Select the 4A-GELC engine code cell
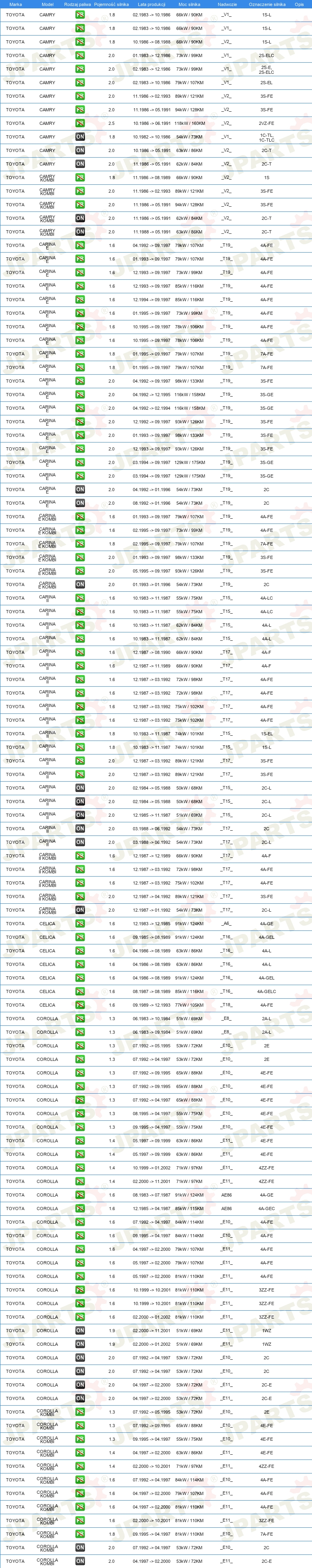The width and height of the screenshot is (312, 1568). tap(267, 991)
